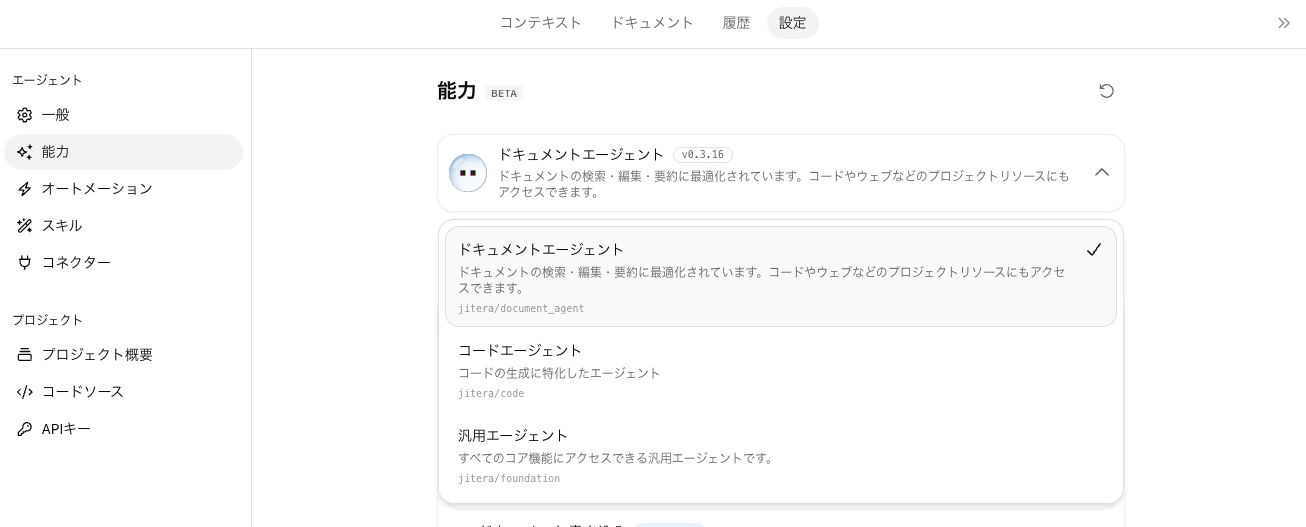
Task: Click jitera/code identifier text
Action: pos(491,394)
